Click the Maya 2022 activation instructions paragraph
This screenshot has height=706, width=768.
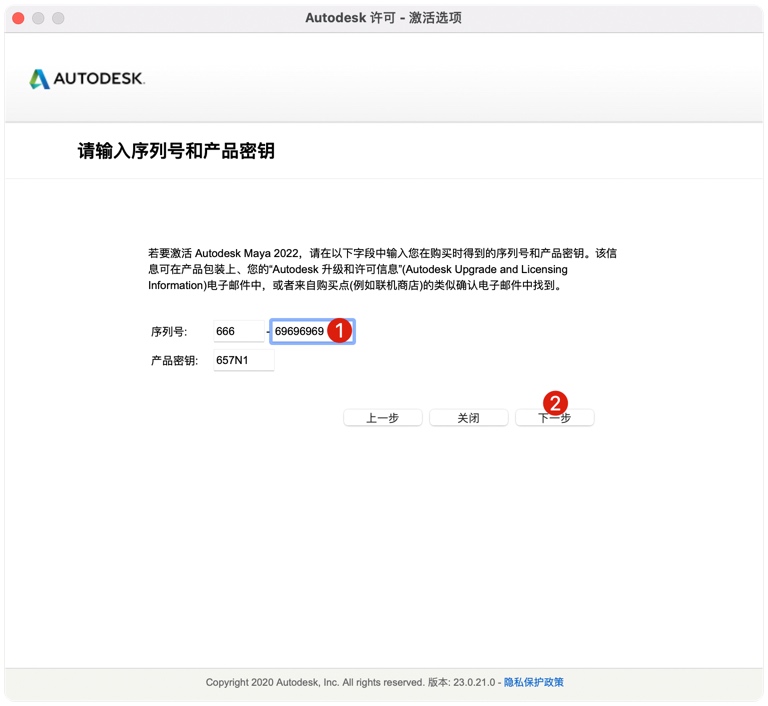(382, 269)
